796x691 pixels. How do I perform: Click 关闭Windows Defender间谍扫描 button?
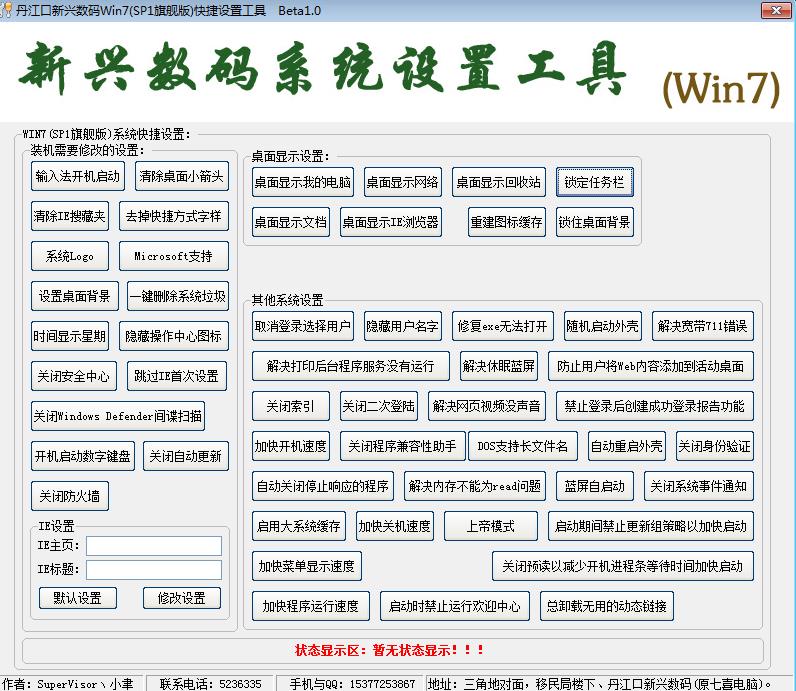(x=118, y=416)
